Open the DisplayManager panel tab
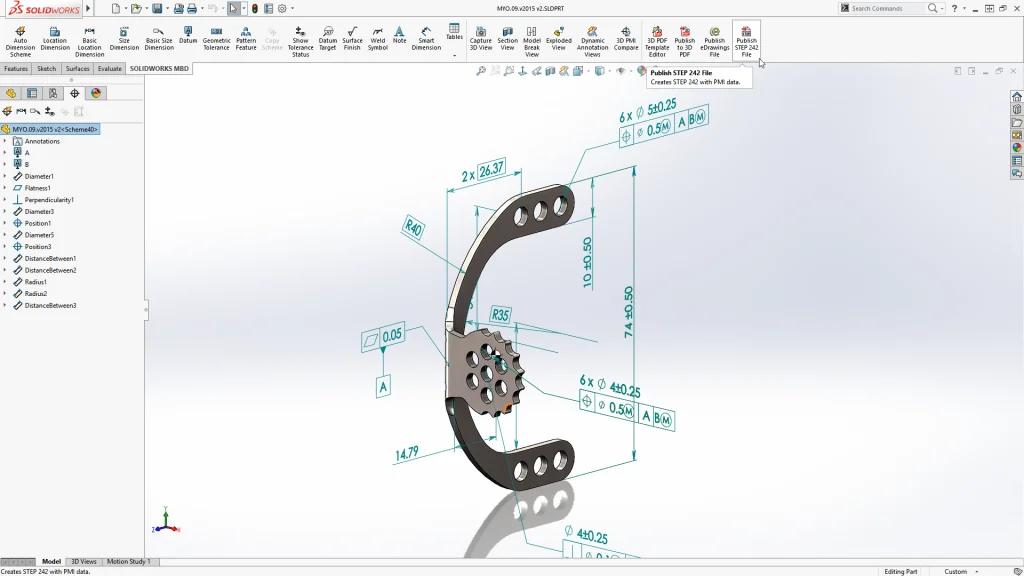Viewport: 1024px width, 576px height. point(96,93)
